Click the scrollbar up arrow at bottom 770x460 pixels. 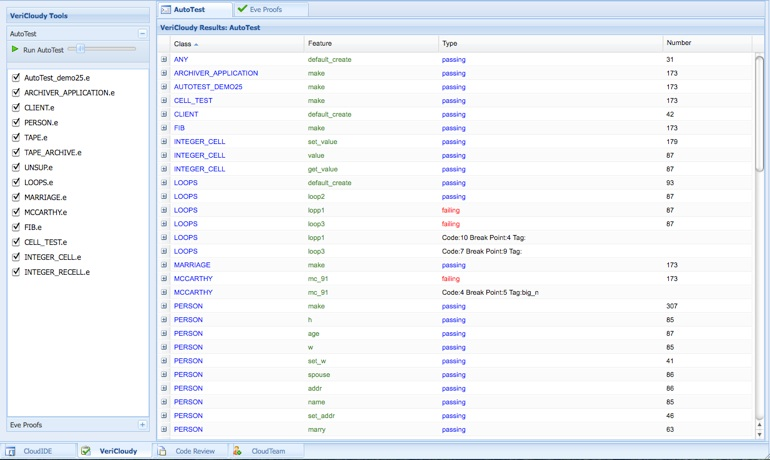760,425
